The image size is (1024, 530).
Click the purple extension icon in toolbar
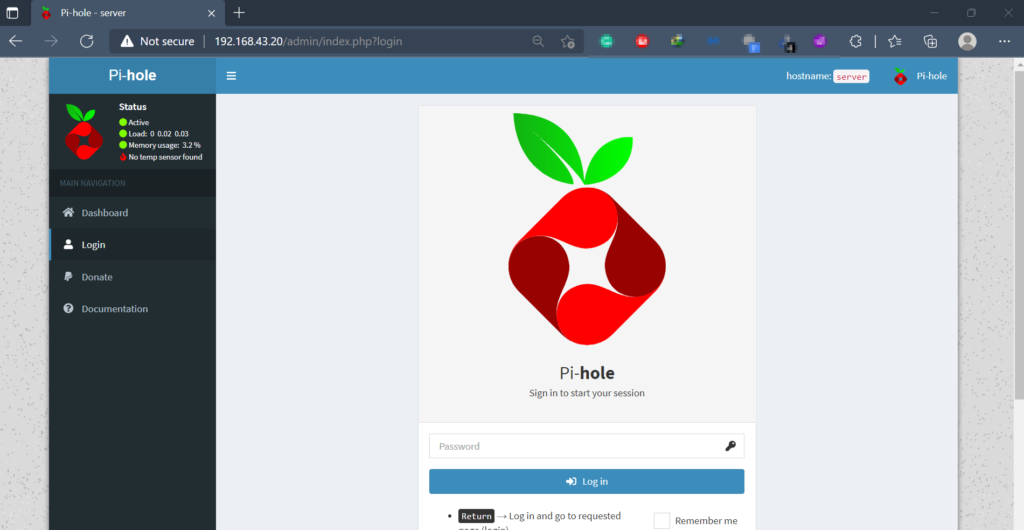[x=820, y=41]
